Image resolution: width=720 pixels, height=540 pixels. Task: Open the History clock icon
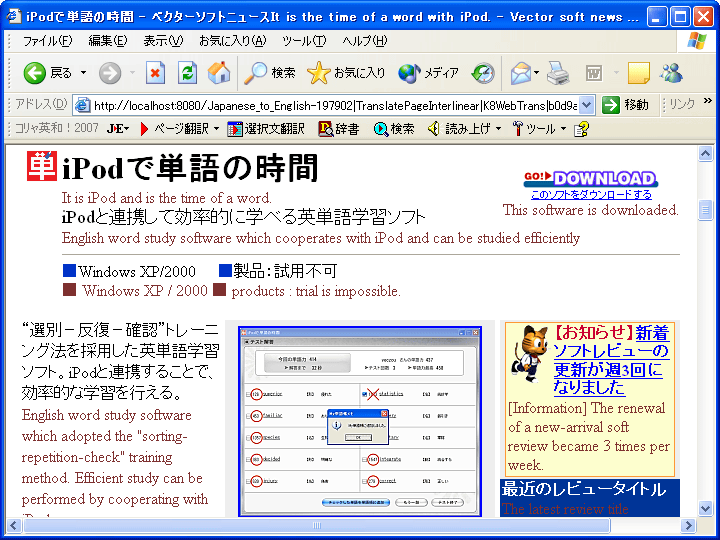pos(483,73)
